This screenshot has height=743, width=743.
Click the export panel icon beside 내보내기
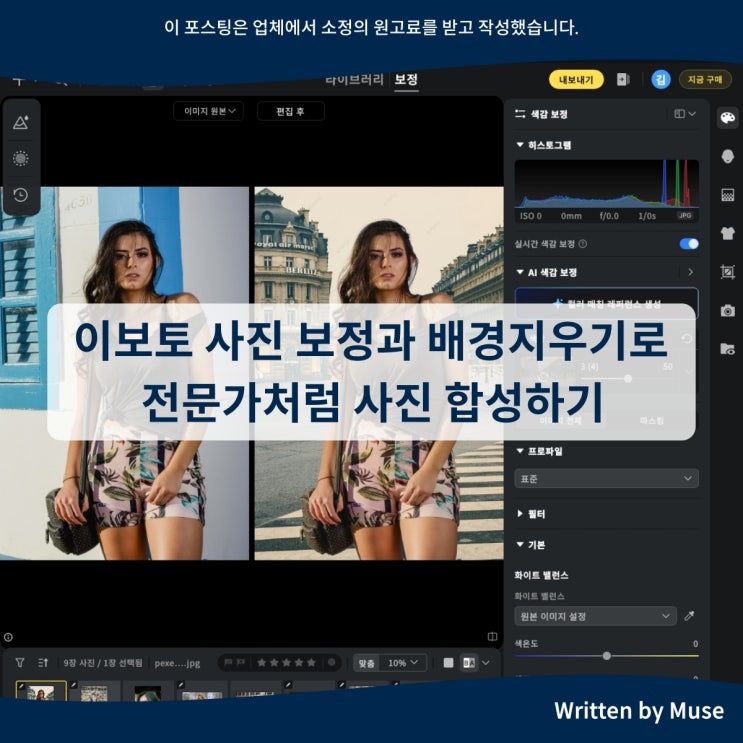[x=623, y=79]
